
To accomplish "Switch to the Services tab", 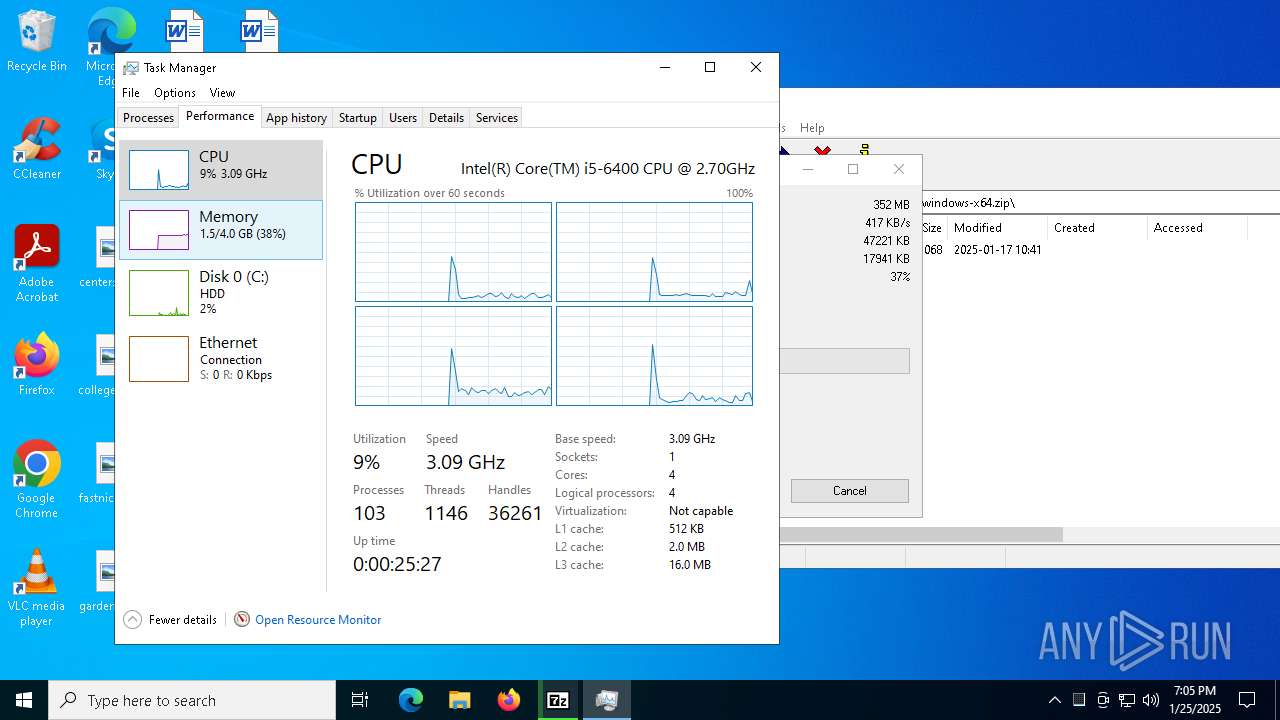I will (497, 117).
